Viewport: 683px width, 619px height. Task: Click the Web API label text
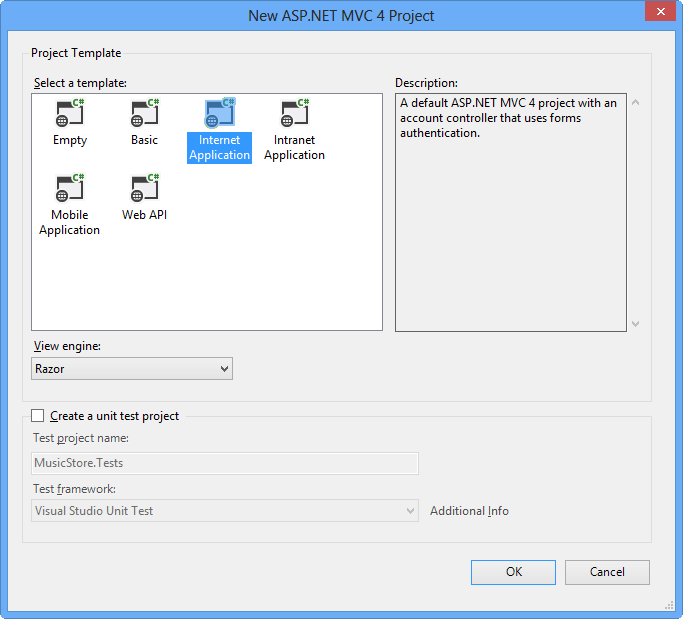tap(145, 215)
